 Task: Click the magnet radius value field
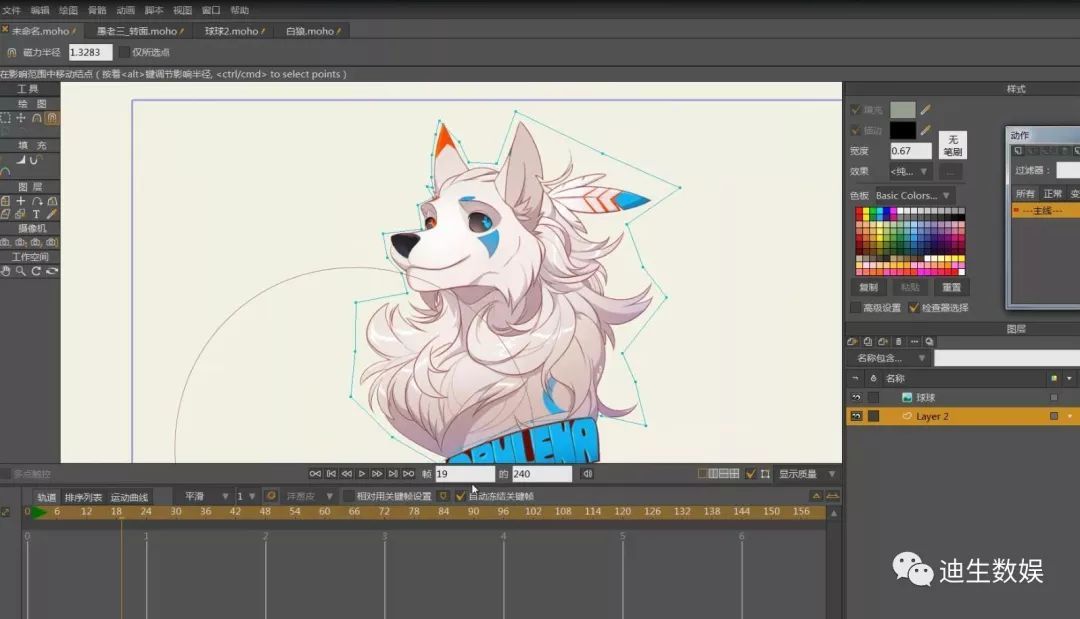click(x=90, y=52)
